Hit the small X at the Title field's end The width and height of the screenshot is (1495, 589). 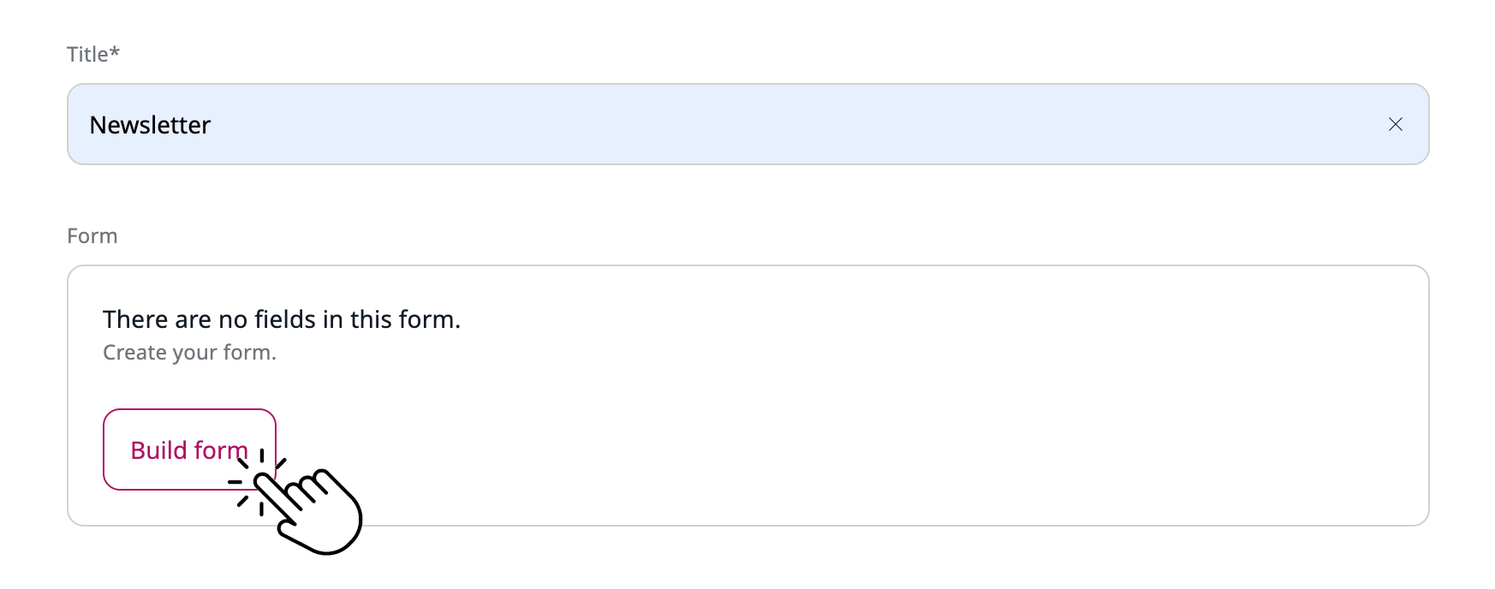(1395, 124)
